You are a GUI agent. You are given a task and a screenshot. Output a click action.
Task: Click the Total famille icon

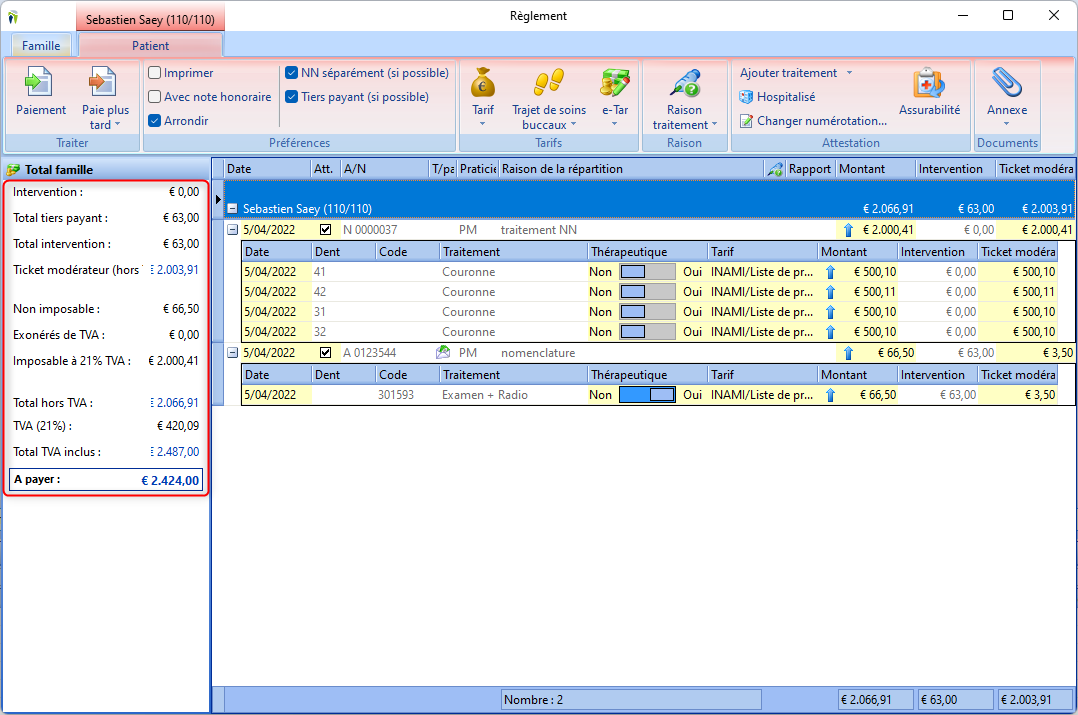tap(13, 169)
